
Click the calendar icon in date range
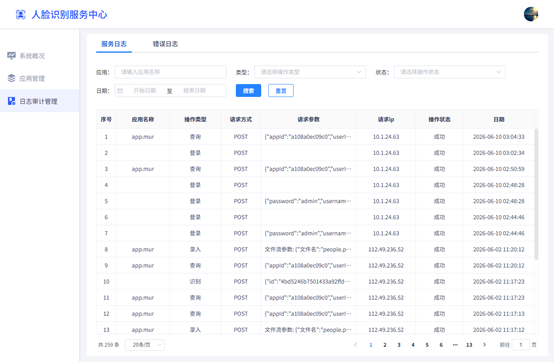click(x=120, y=91)
